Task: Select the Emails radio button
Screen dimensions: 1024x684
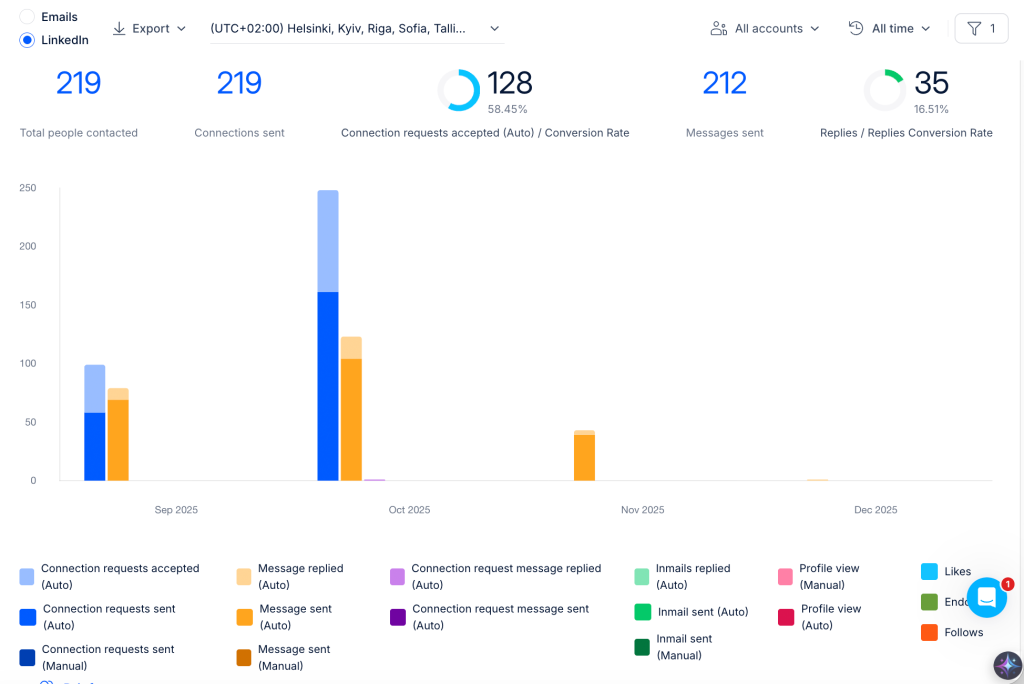Action: tap(27, 17)
